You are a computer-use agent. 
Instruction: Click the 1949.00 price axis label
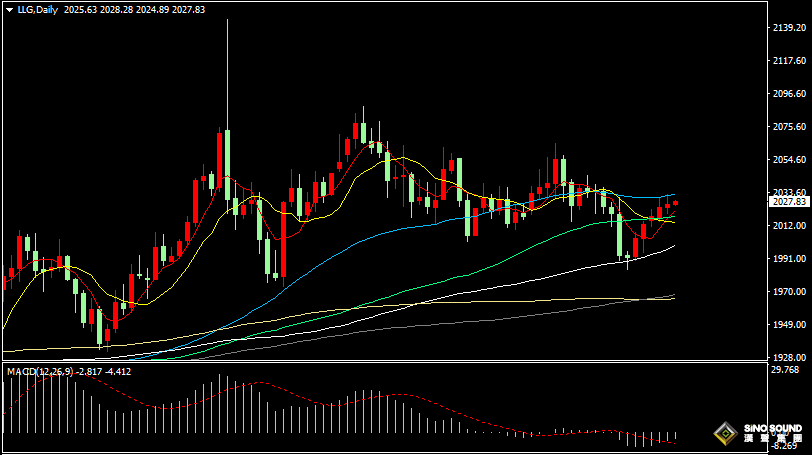click(x=789, y=325)
